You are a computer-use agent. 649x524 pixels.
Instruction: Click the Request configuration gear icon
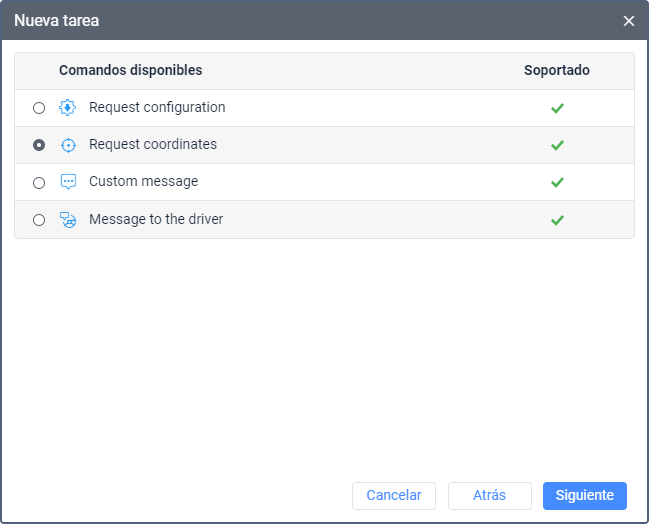pyautogui.click(x=68, y=108)
